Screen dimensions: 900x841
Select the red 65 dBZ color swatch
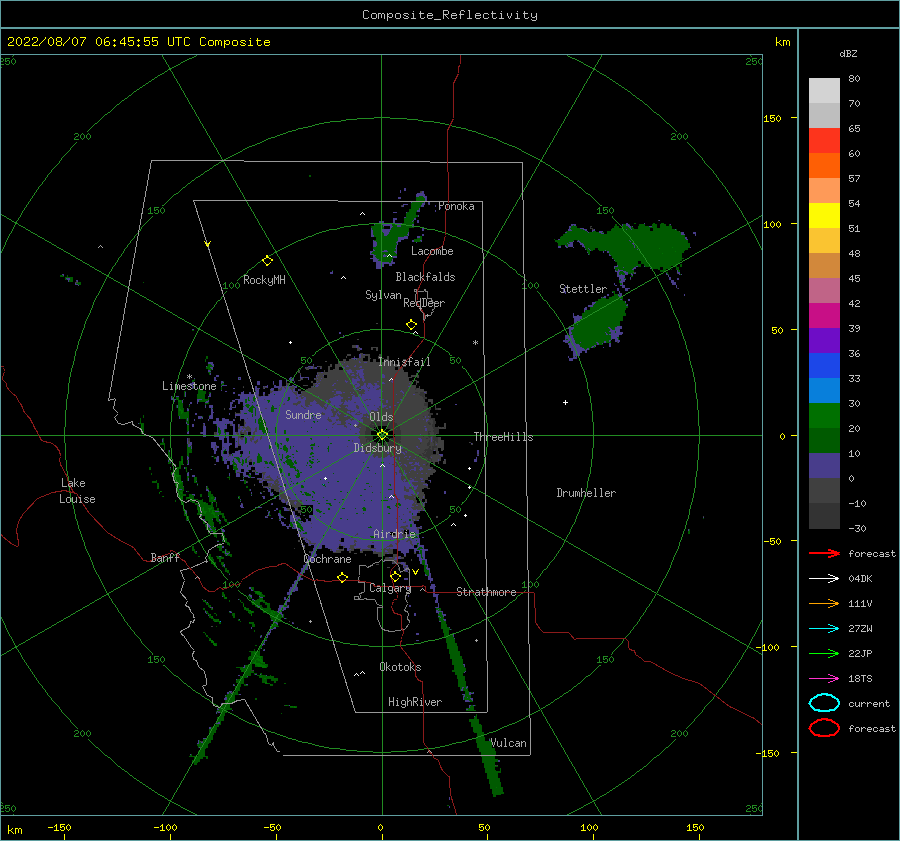pos(824,141)
